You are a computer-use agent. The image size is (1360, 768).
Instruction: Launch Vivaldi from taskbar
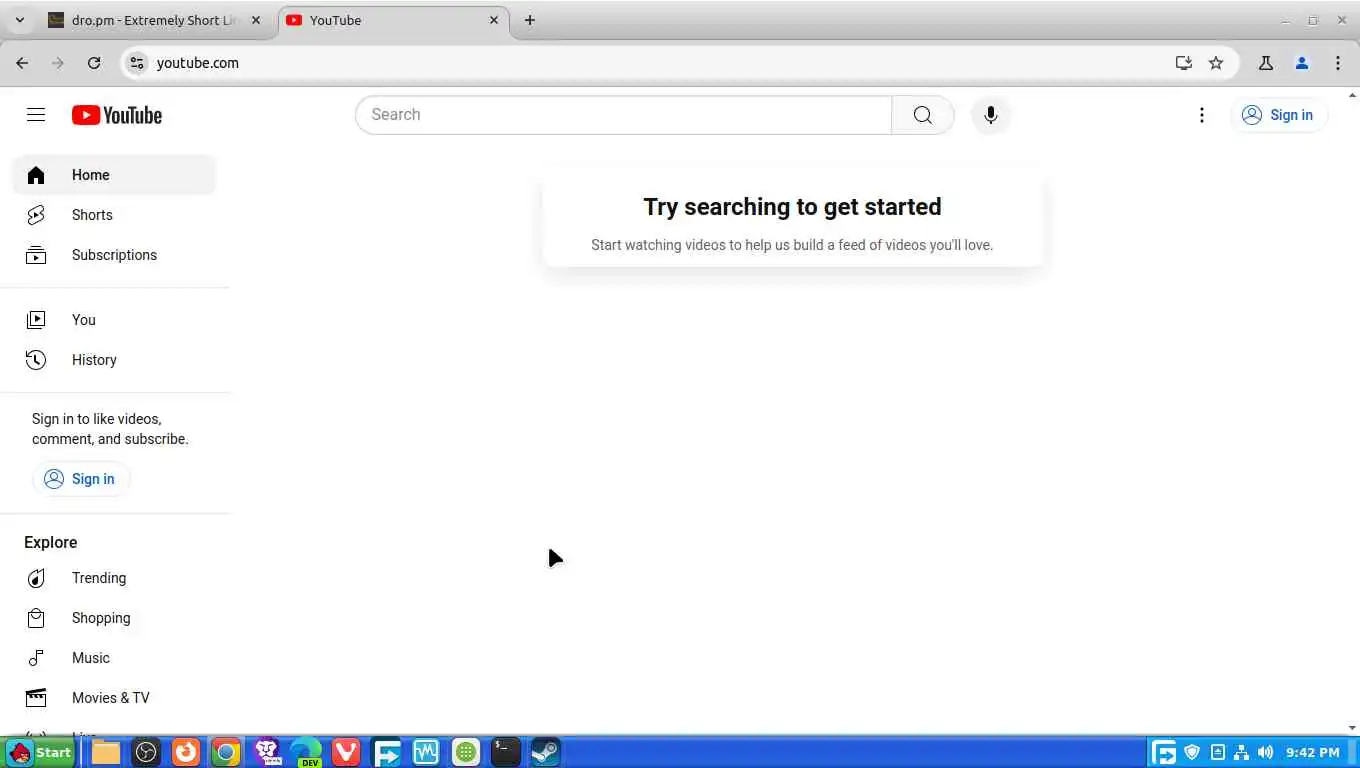click(x=346, y=752)
